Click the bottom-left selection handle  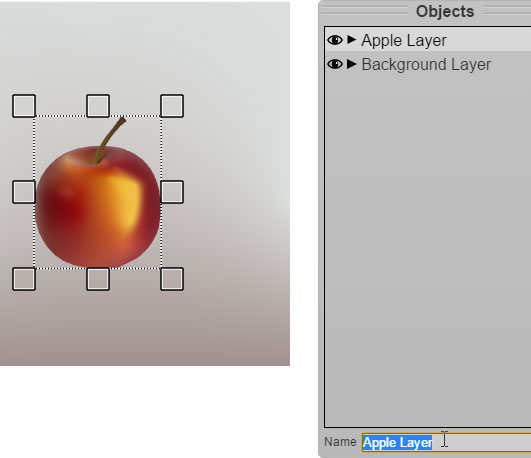click(x=24, y=279)
